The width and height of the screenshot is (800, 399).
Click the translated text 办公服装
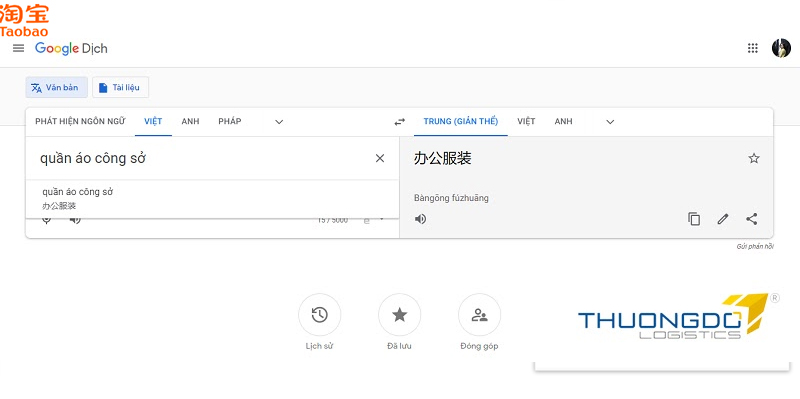pyautogui.click(x=442, y=159)
